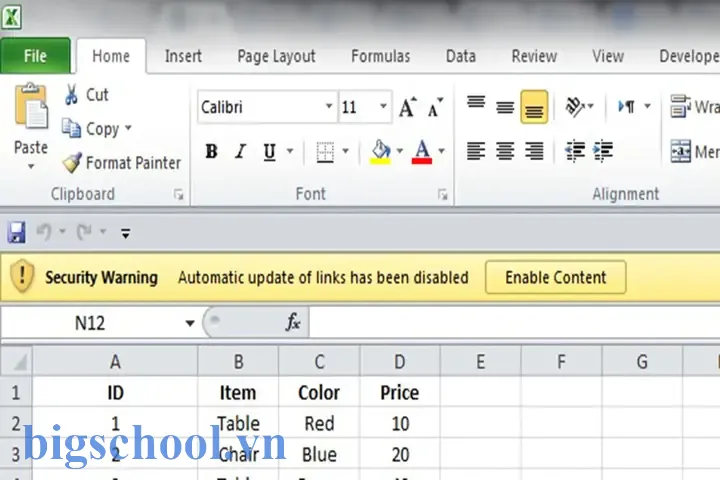Open the font size 11 dropdown
Image resolution: width=720 pixels, height=480 pixels.
383,107
